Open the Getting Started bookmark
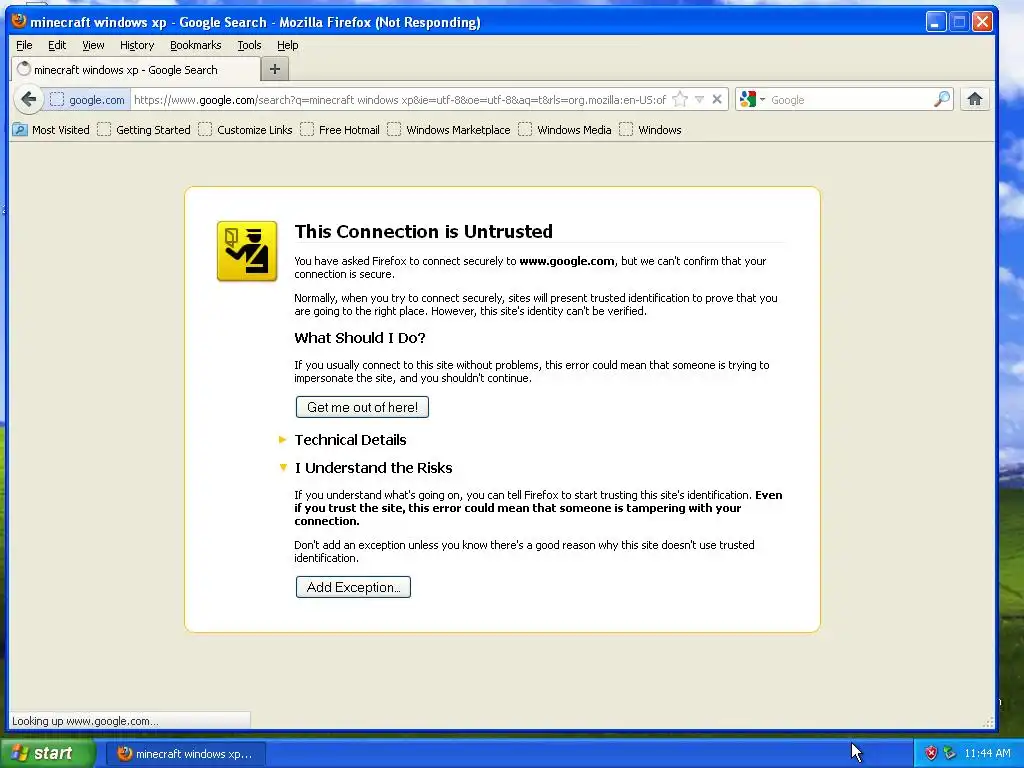The height and width of the screenshot is (768, 1024). [144, 130]
